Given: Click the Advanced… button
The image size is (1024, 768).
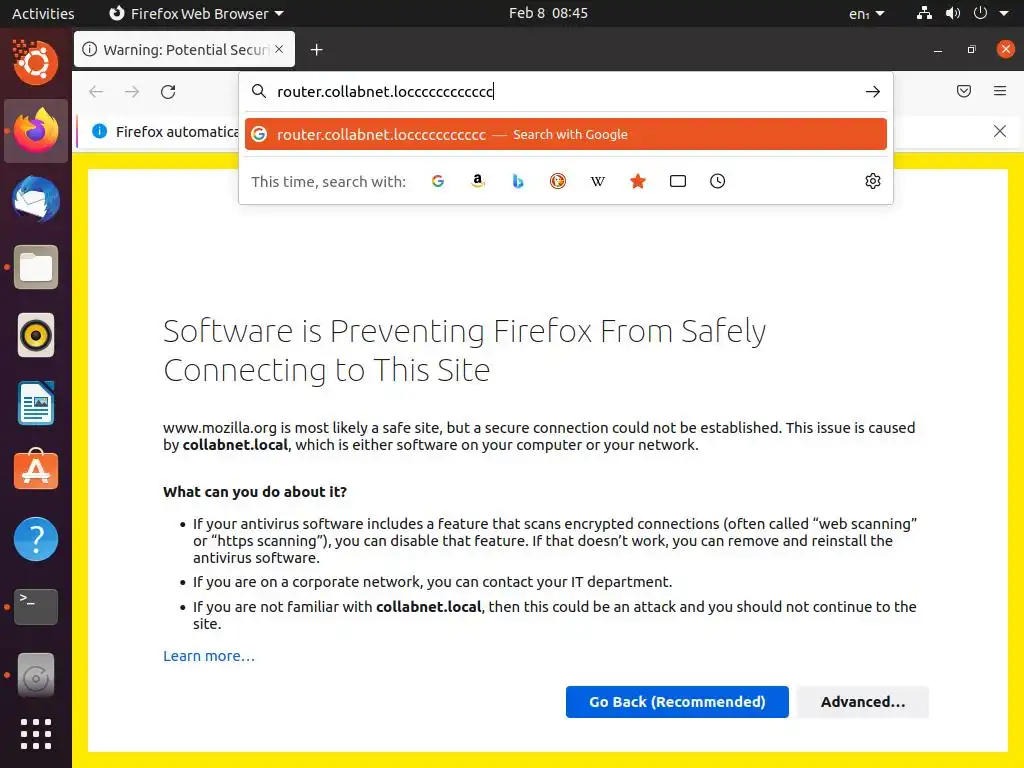Looking at the screenshot, I should tap(862, 702).
